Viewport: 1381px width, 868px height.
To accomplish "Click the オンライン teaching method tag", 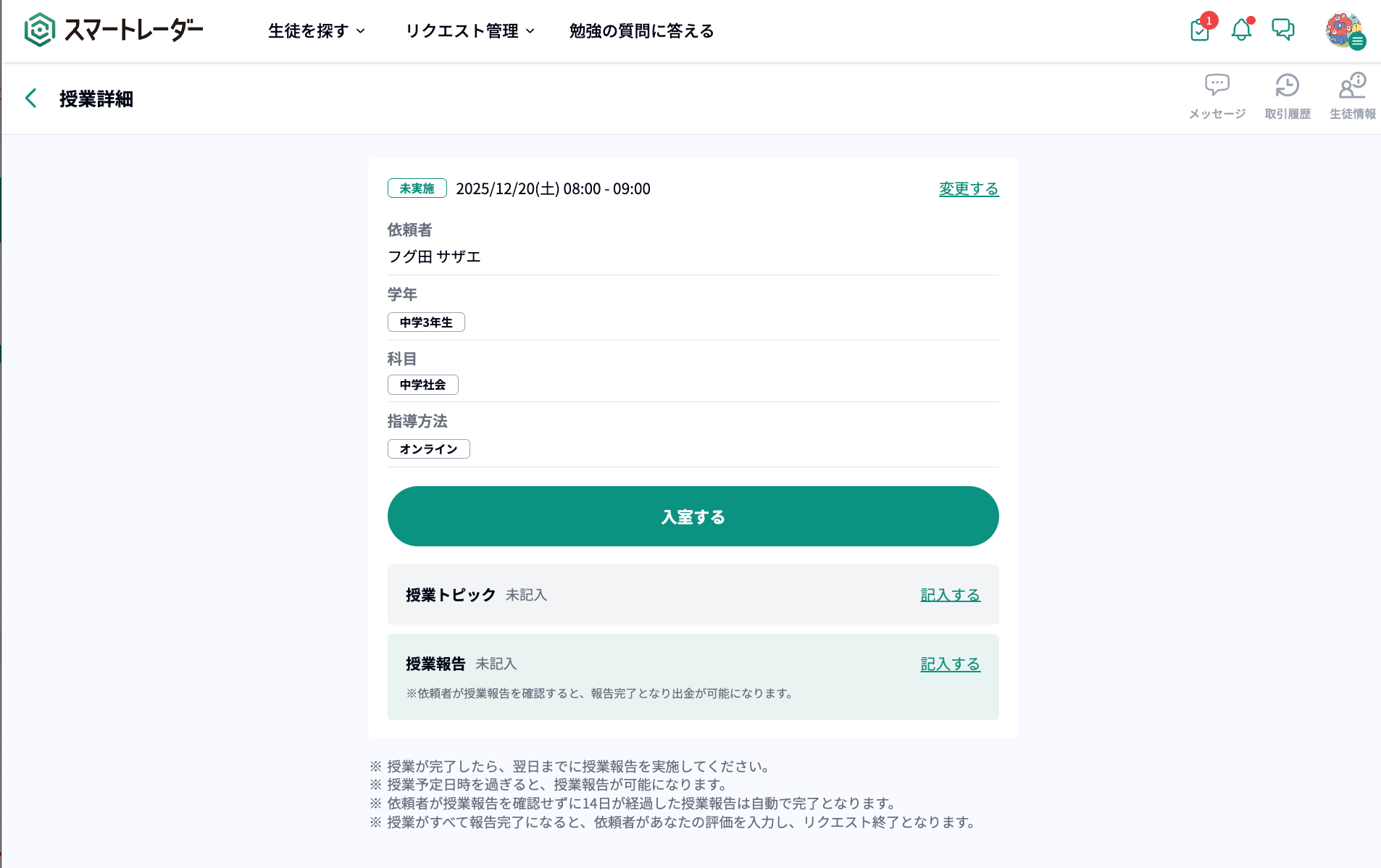I will click(428, 449).
